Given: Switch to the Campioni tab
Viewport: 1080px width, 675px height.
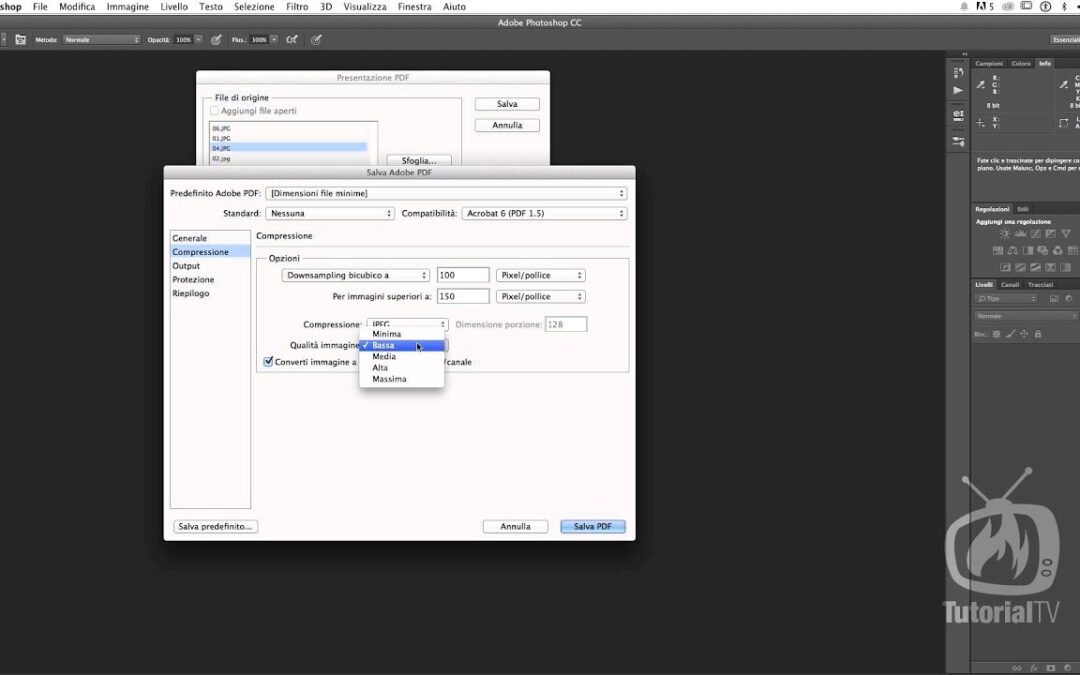Looking at the screenshot, I should tap(989, 63).
